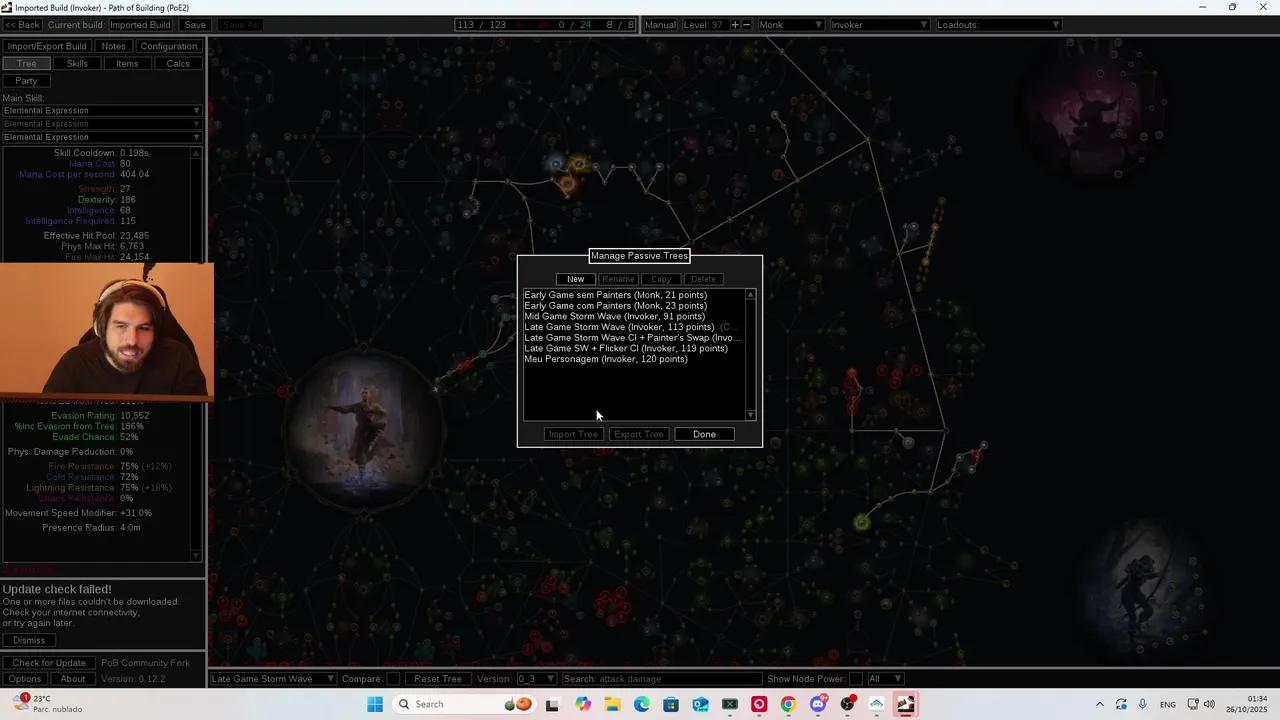Click the taskbar Search box

coord(466,704)
